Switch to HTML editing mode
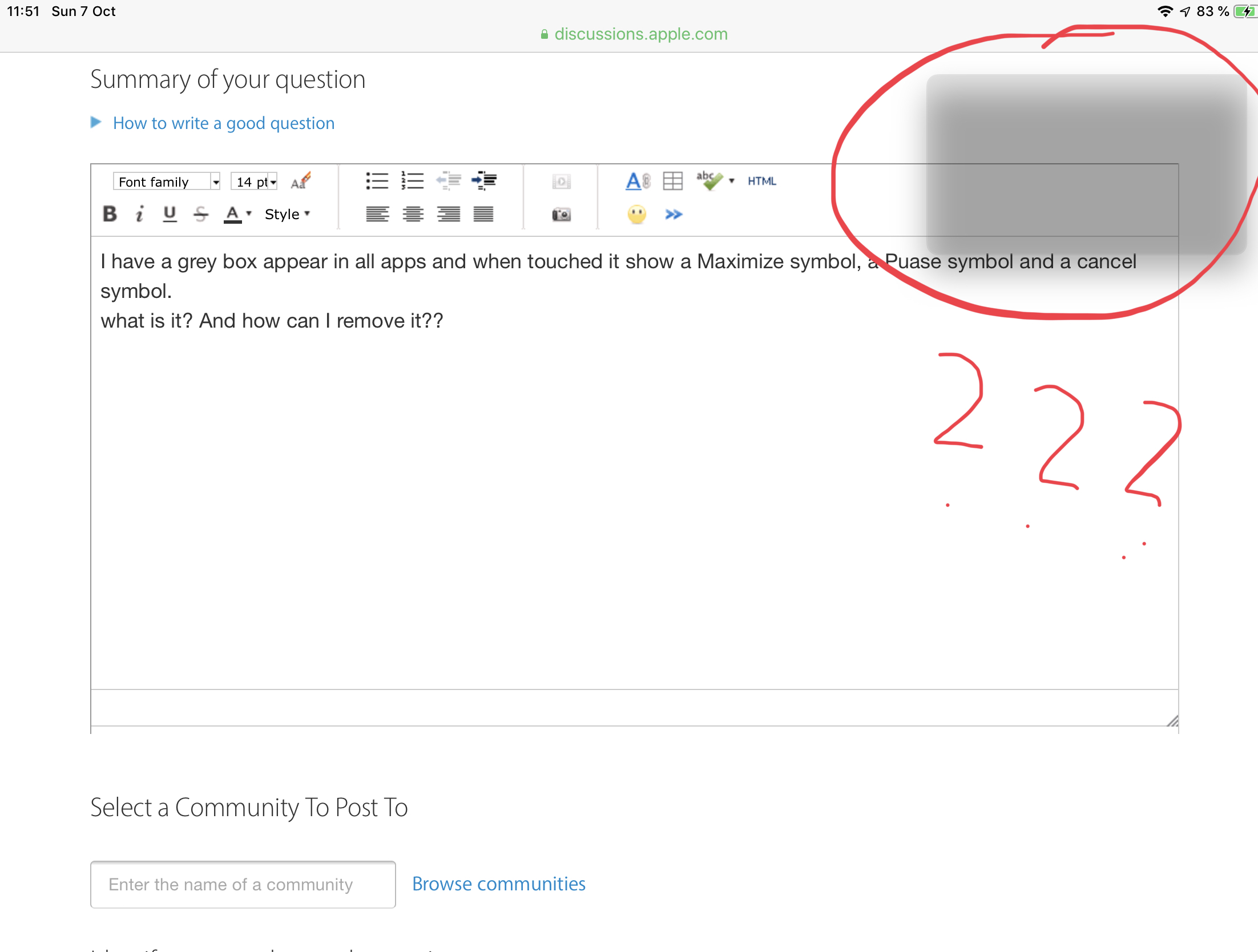This screenshot has height=952, width=1258. tap(761, 181)
